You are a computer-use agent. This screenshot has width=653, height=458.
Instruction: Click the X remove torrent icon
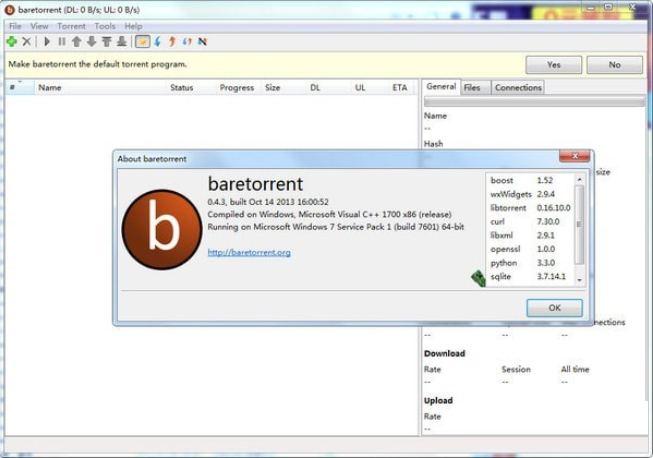tap(27, 42)
